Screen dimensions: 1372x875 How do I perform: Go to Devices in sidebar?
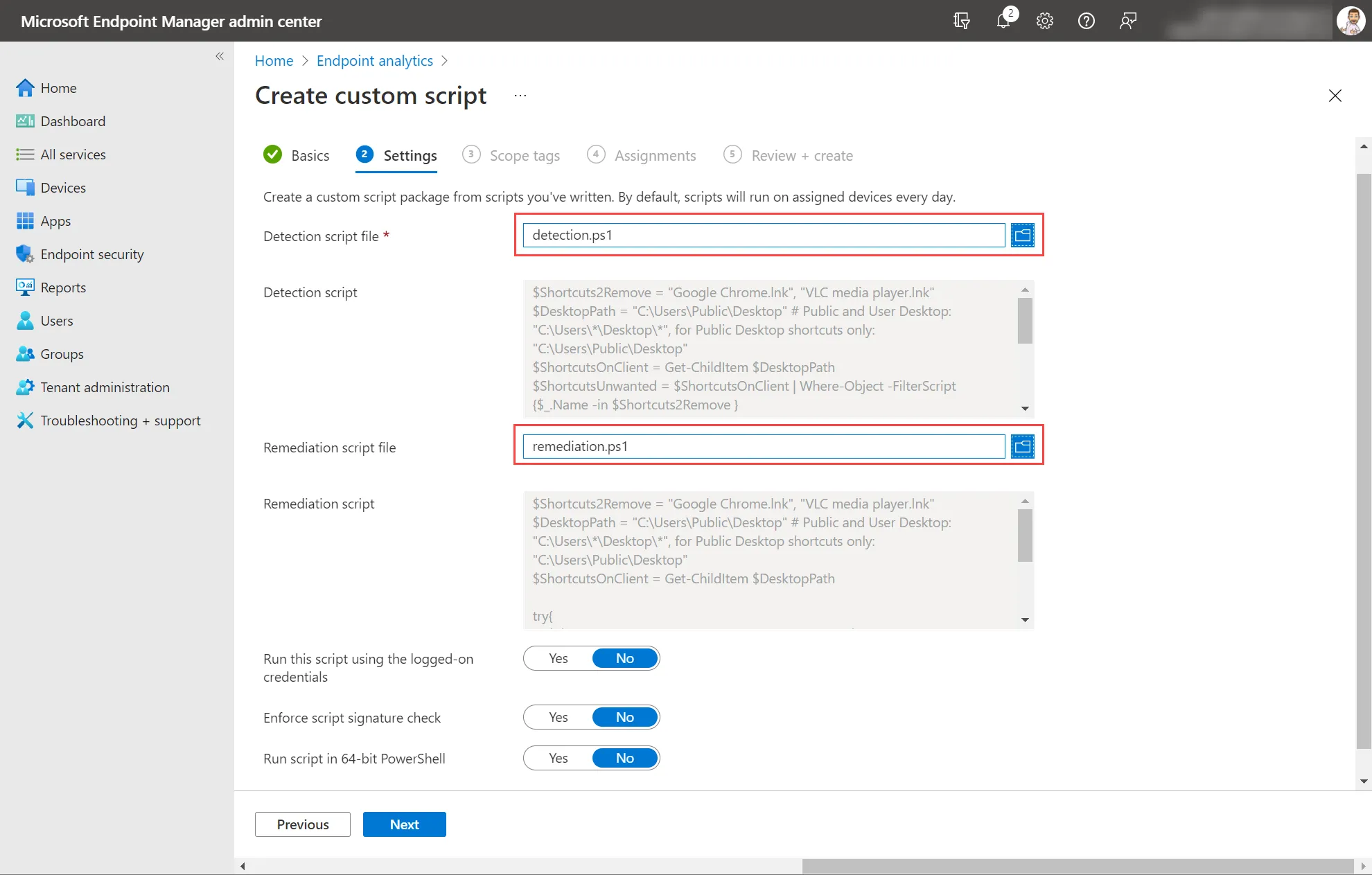(63, 188)
